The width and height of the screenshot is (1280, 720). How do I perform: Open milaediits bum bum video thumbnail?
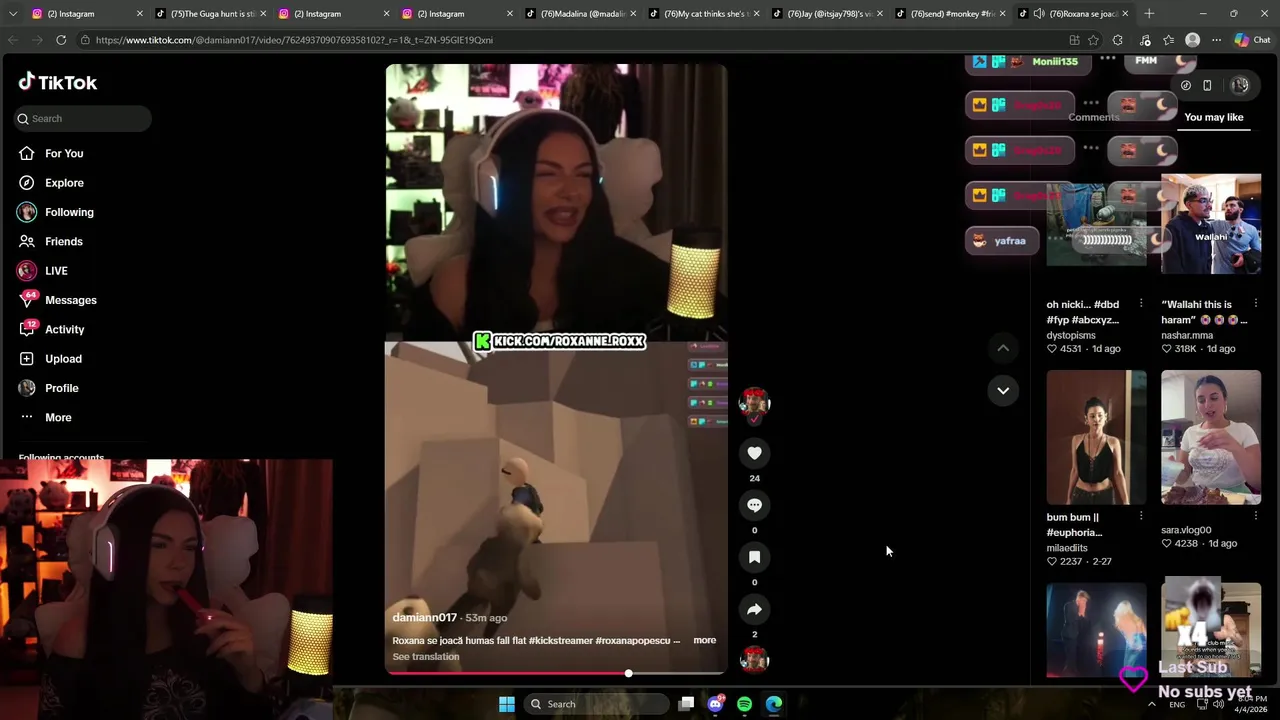[1097, 437]
